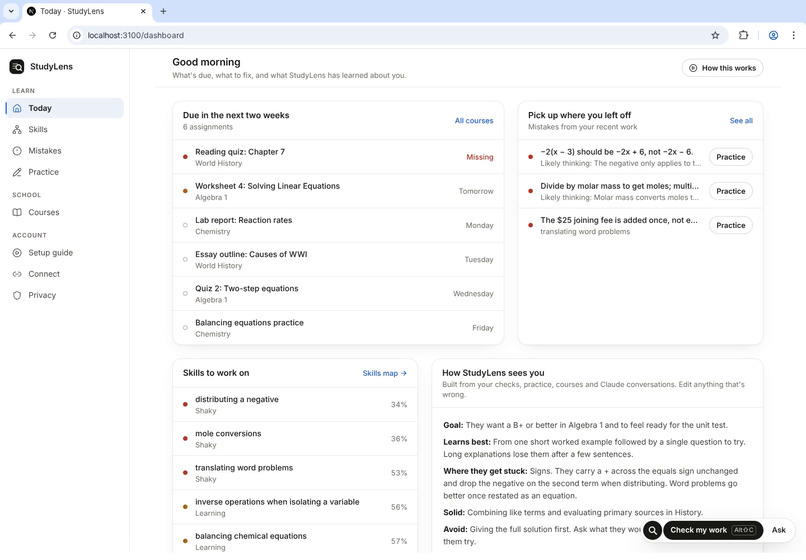Open the Chrome three-dot menu
Viewport: 806px width, 560px height.
(794, 35)
